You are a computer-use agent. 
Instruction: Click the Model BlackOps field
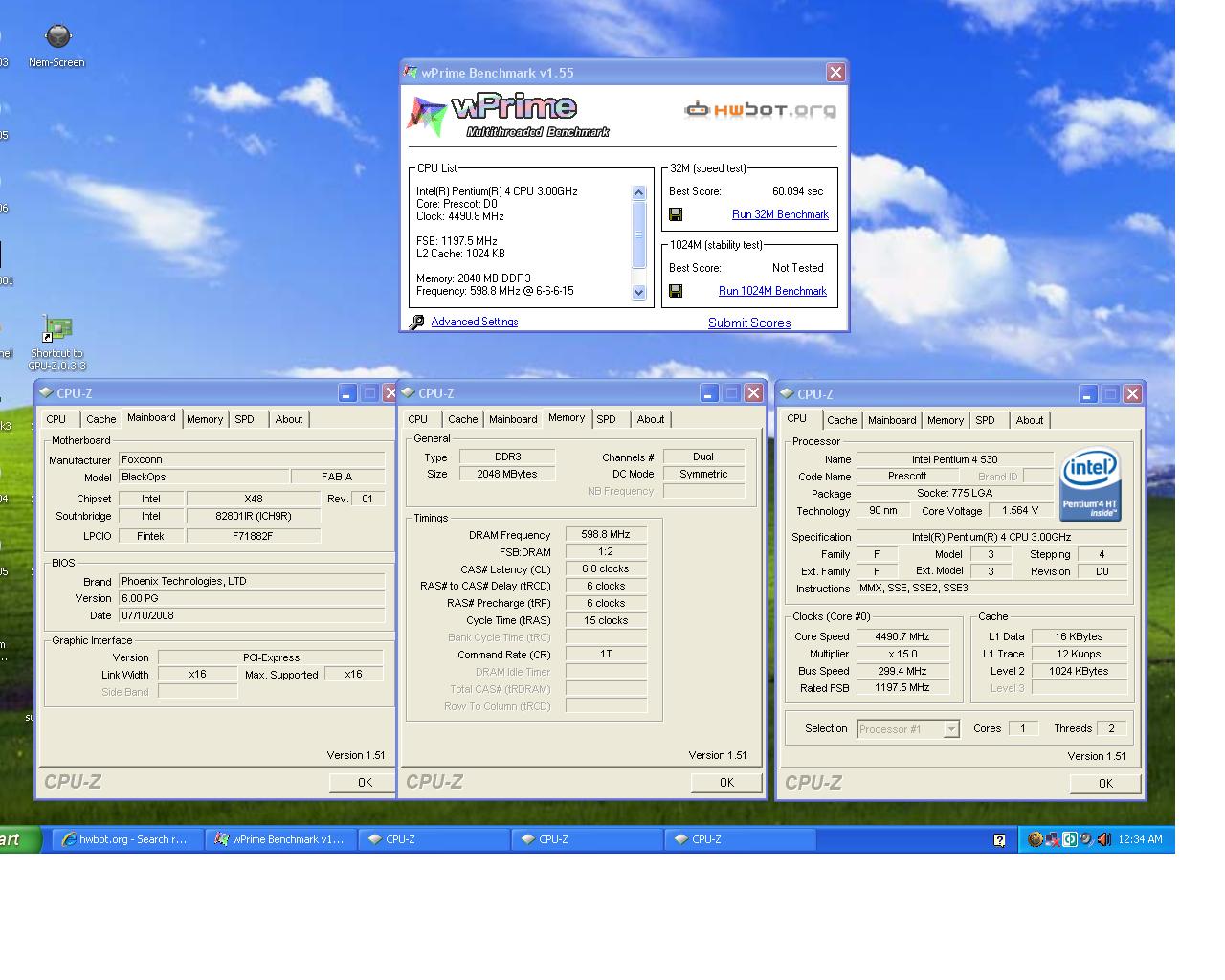(204, 477)
